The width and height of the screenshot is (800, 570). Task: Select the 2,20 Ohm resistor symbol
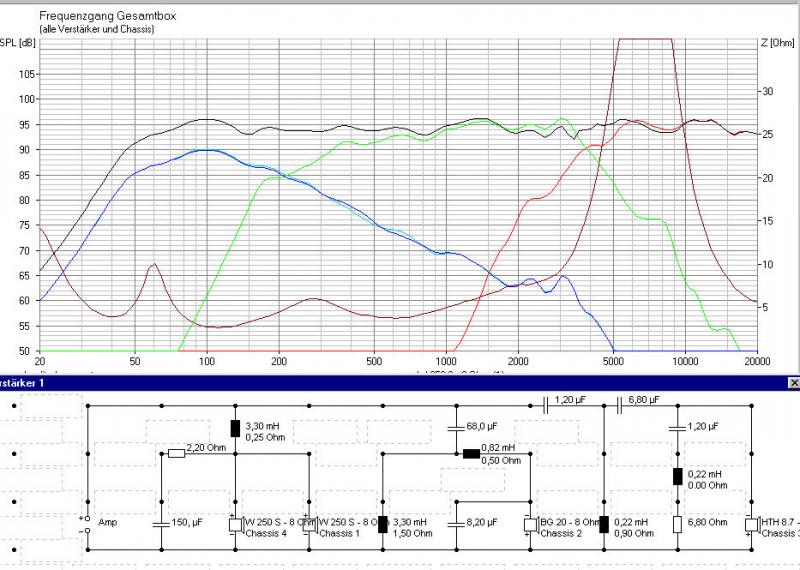click(177, 453)
